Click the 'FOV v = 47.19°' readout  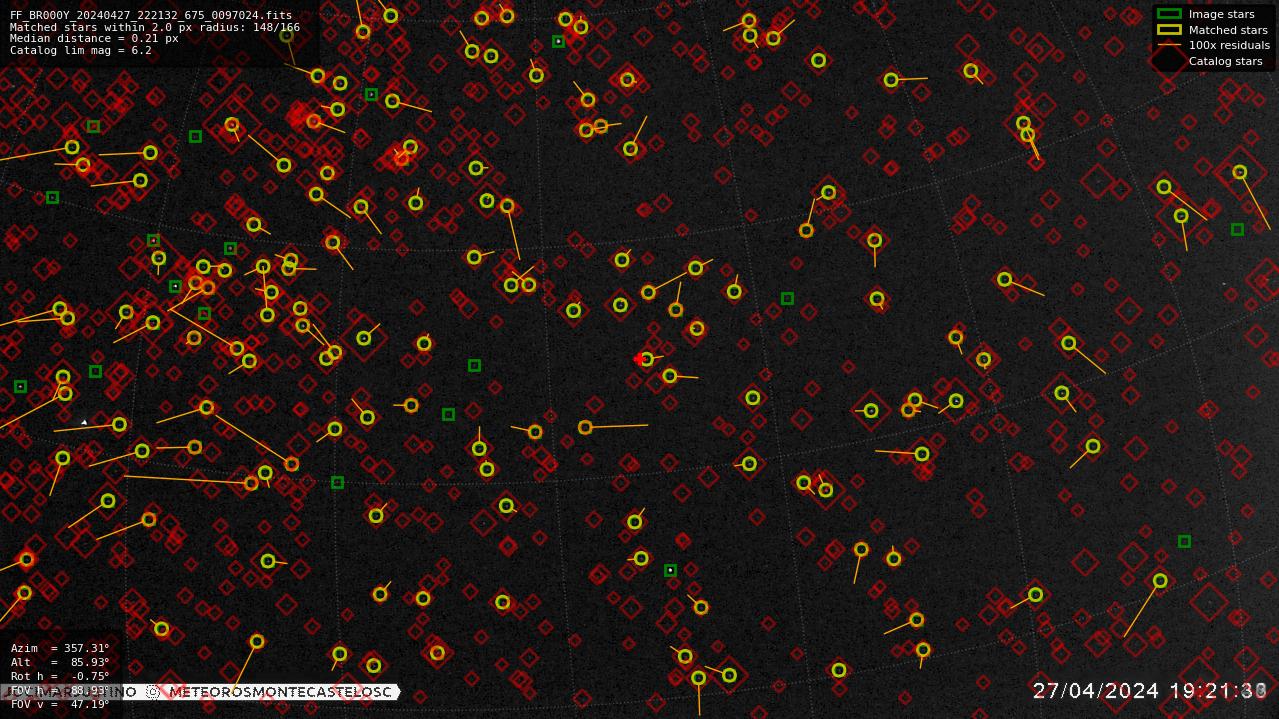[60, 704]
